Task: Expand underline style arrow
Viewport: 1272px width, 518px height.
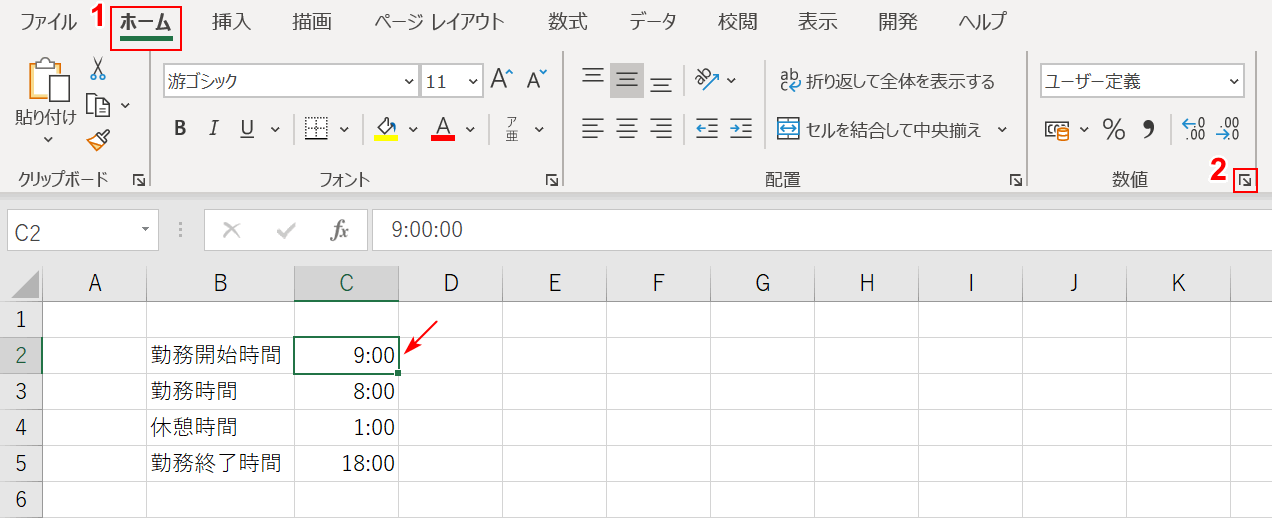Action: coord(273,129)
